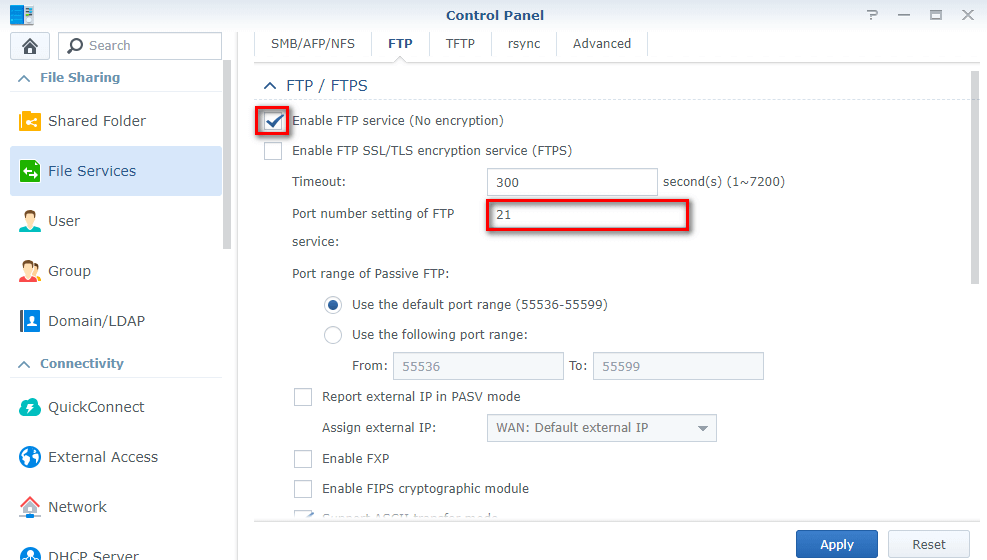Open the Domain/LDAP icon

coord(30,321)
